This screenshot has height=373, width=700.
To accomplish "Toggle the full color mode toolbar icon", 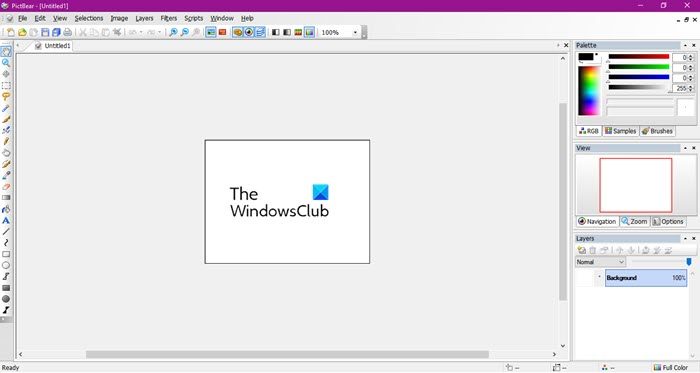I will point(309,32).
